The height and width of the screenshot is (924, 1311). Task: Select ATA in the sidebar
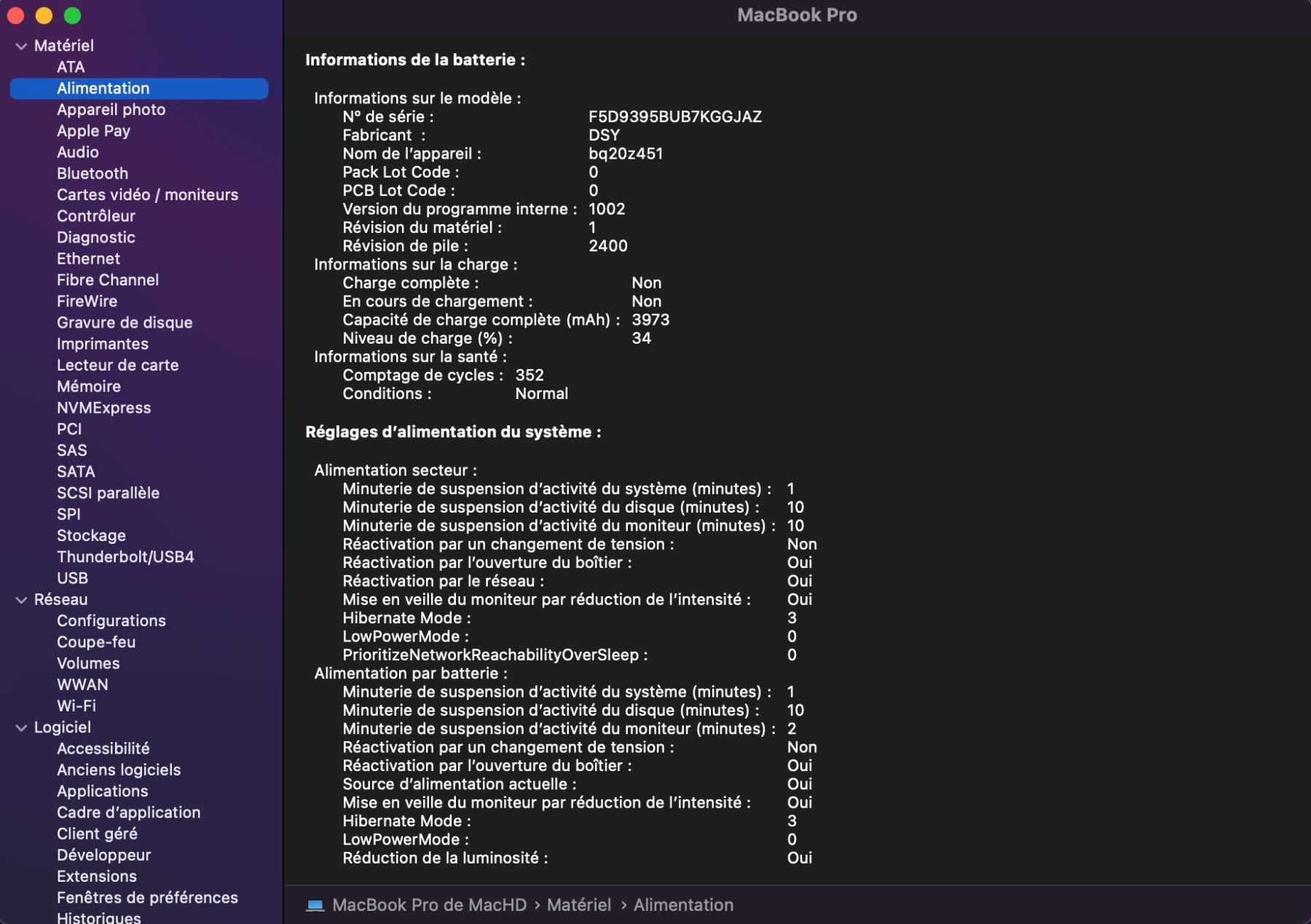pos(71,67)
